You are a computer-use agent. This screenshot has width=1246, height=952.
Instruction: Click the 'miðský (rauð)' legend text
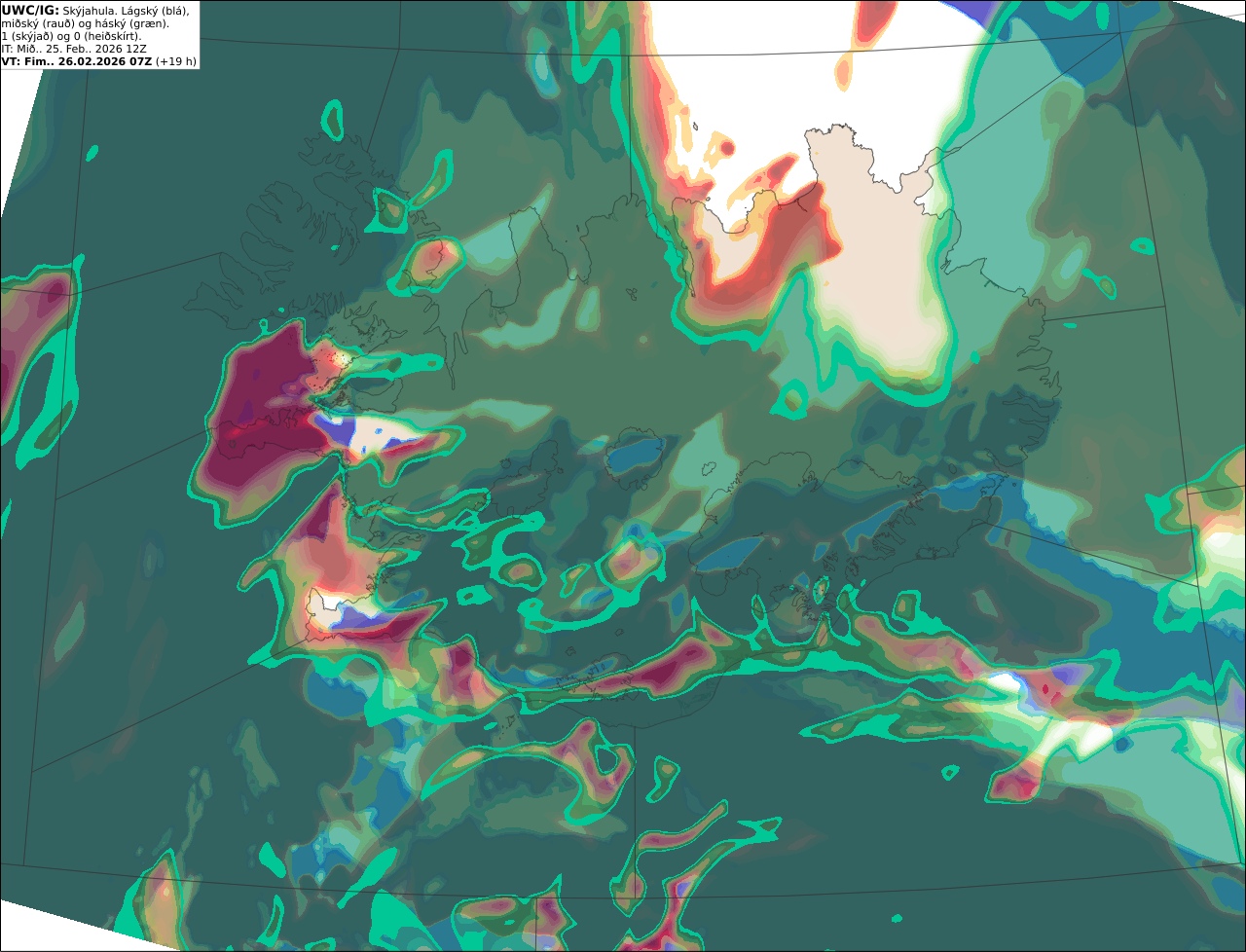tap(38, 24)
